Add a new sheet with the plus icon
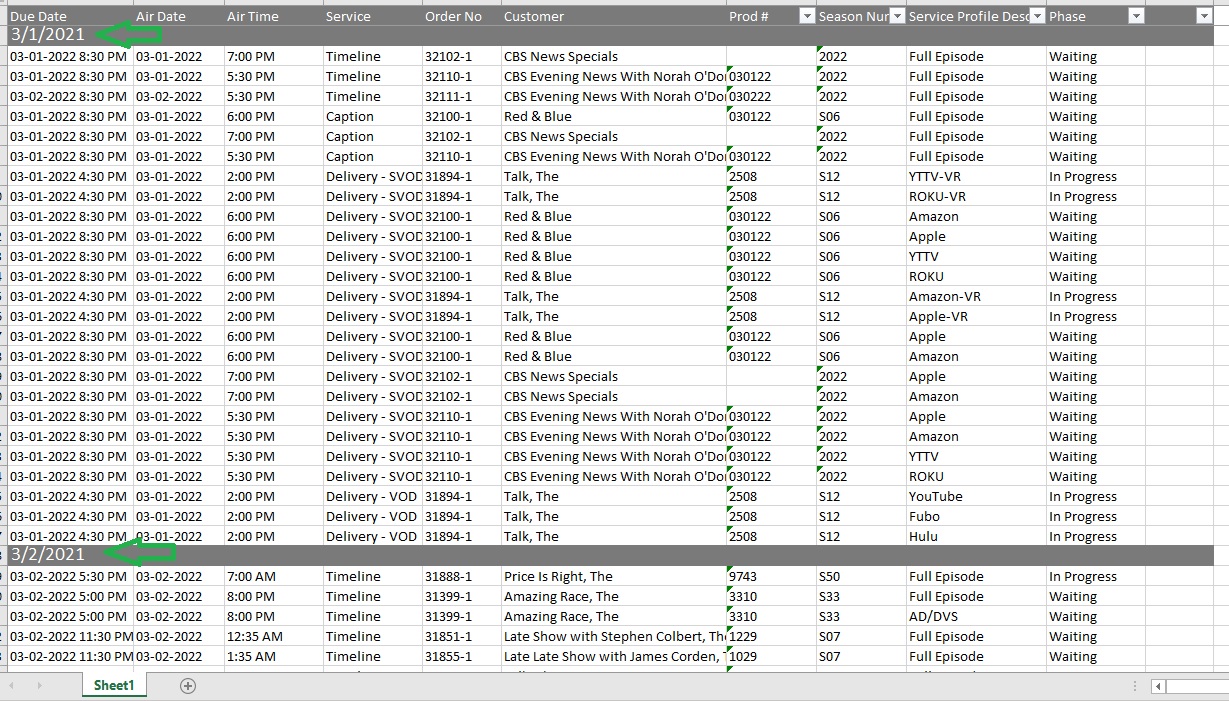The height and width of the screenshot is (701, 1229). [188, 685]
